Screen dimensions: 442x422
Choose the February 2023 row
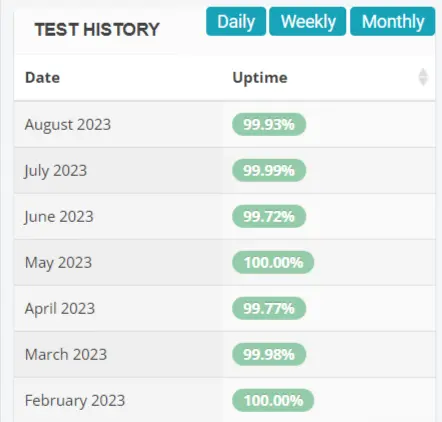click(225, 400)
